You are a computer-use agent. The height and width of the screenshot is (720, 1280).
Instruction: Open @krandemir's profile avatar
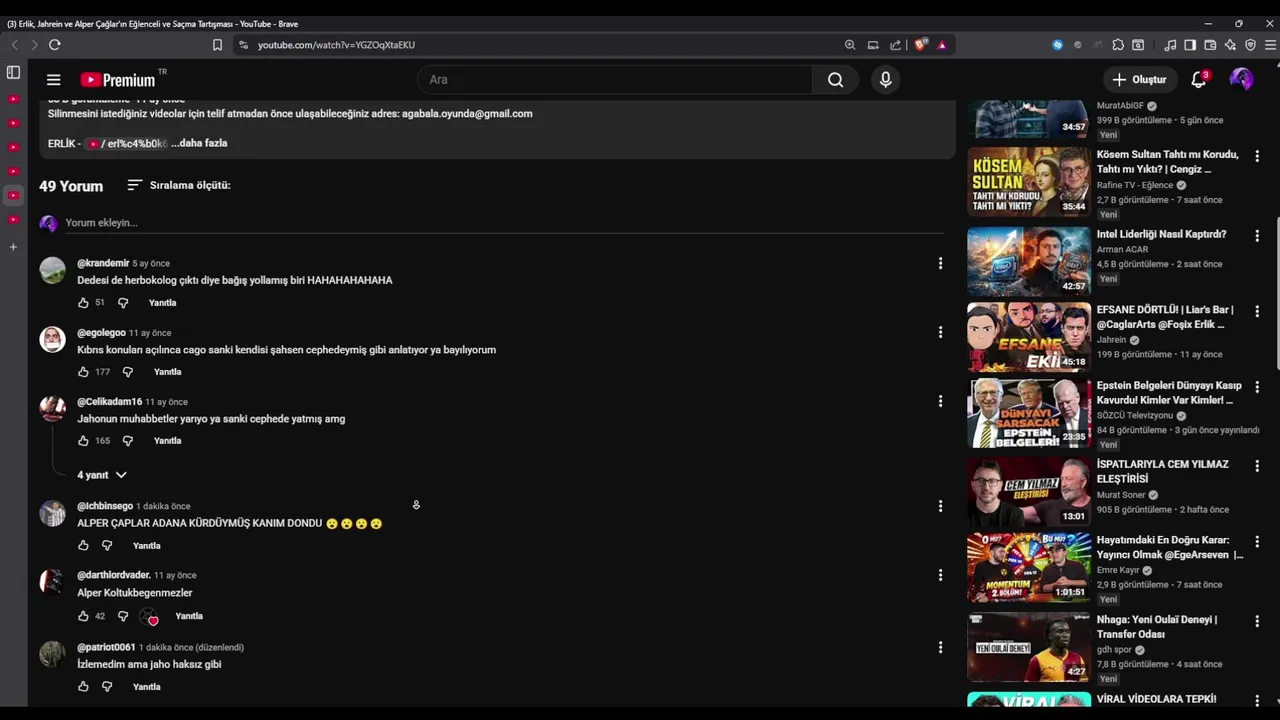(x=52, y=270)
